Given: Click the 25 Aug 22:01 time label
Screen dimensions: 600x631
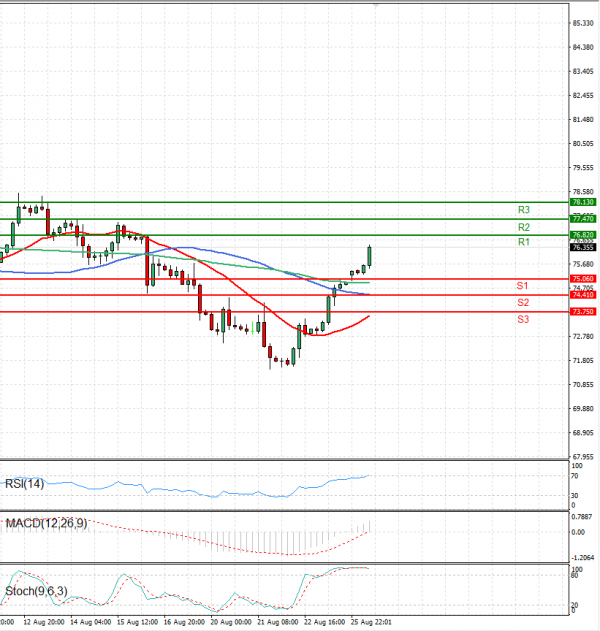Looking at the screenshot, I should tap(371, 622).
